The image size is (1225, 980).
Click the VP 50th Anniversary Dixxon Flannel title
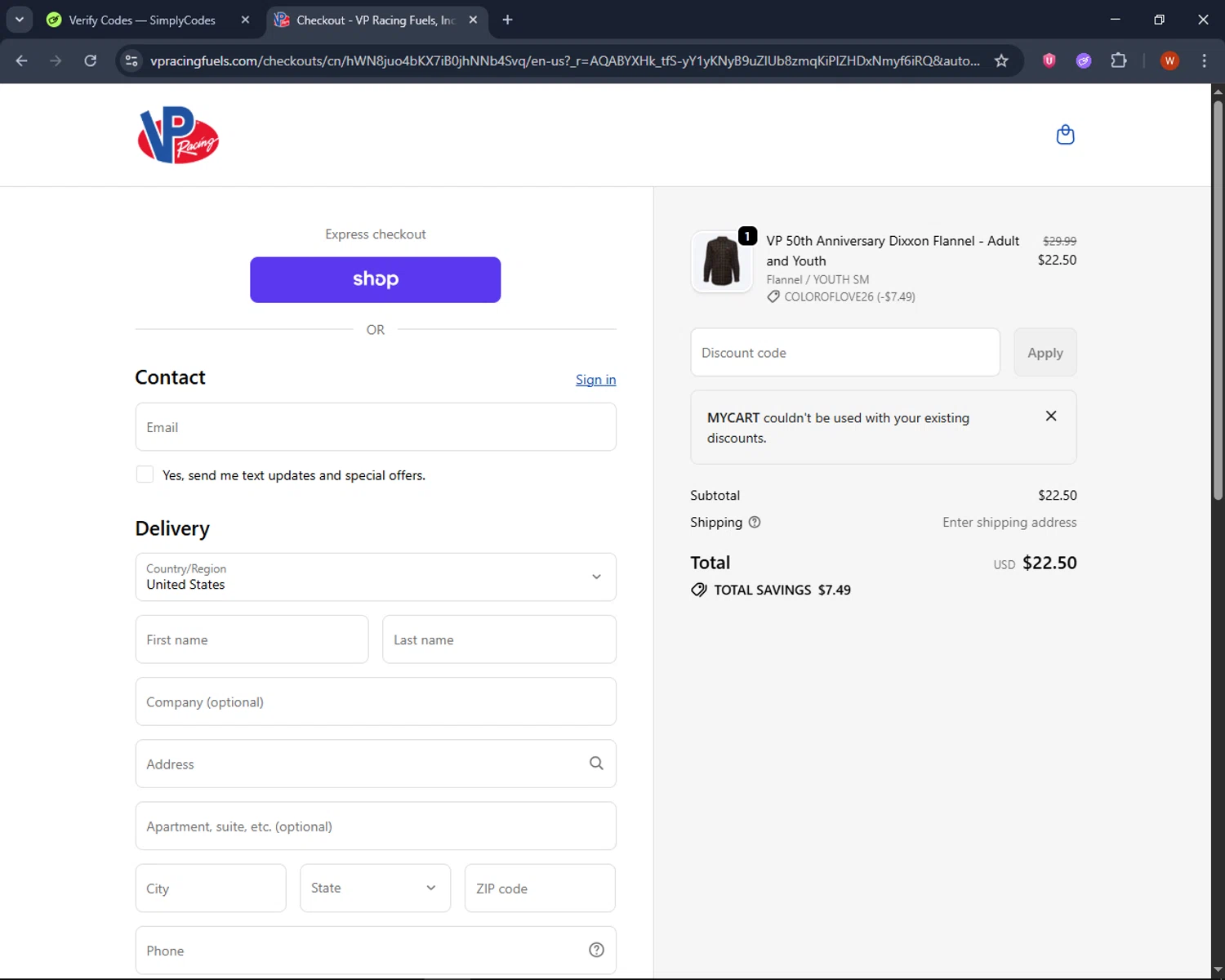click(x=893, y=251)
